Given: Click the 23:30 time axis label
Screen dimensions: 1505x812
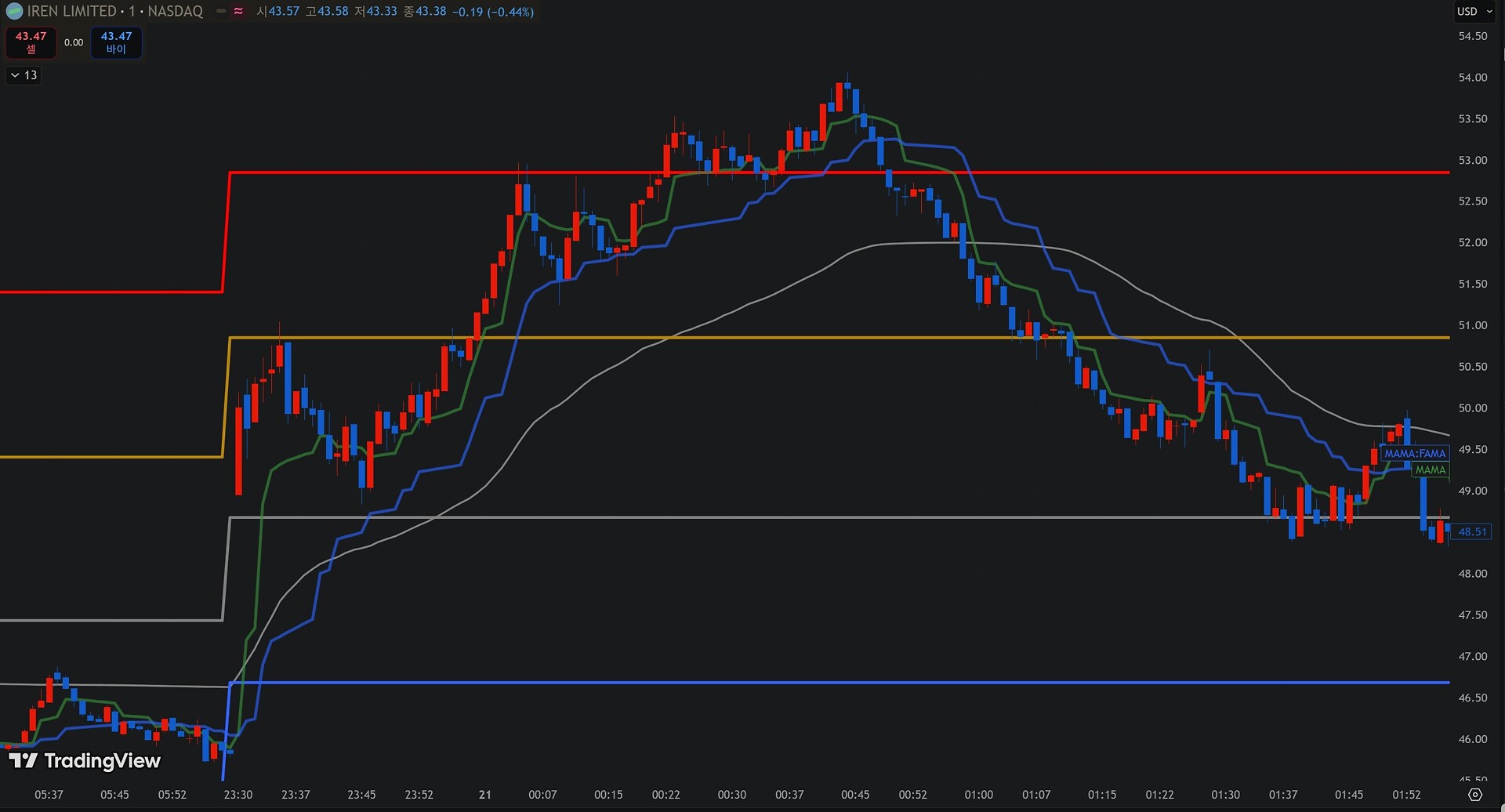Looking at the screenshot, I should tap(238, 795).
